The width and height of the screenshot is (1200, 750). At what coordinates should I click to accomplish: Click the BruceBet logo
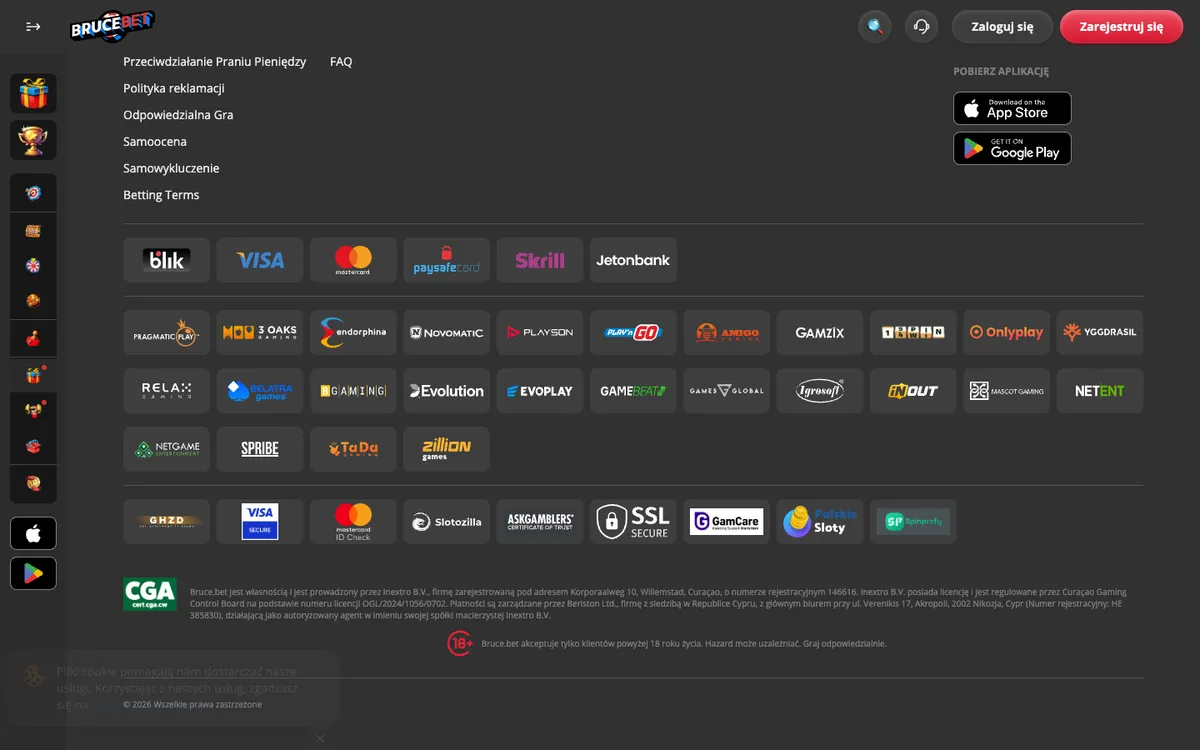[112, 26]
